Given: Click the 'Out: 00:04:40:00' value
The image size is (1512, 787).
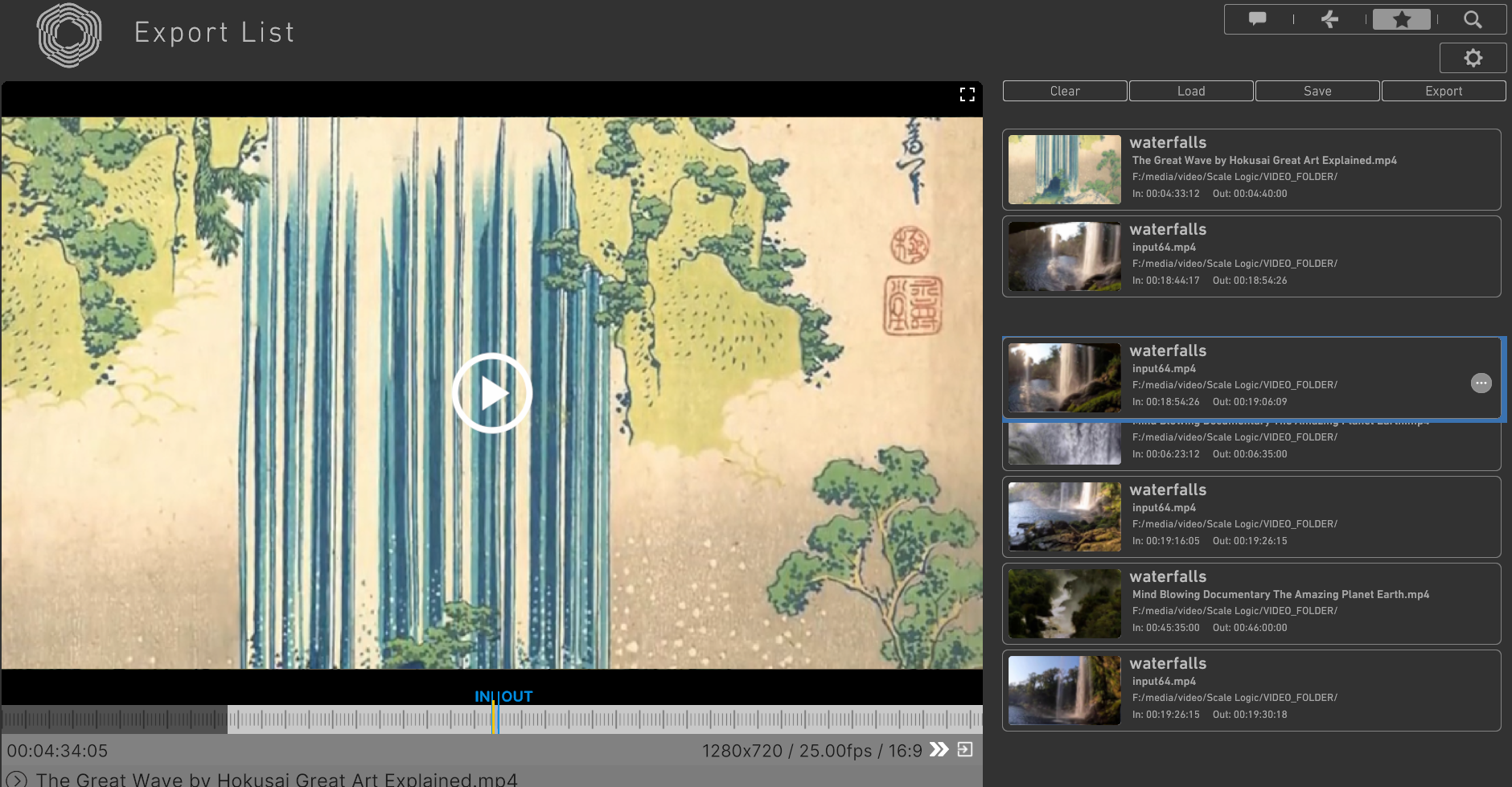Looking at the screenshot, I should (x=1250, y=194).
